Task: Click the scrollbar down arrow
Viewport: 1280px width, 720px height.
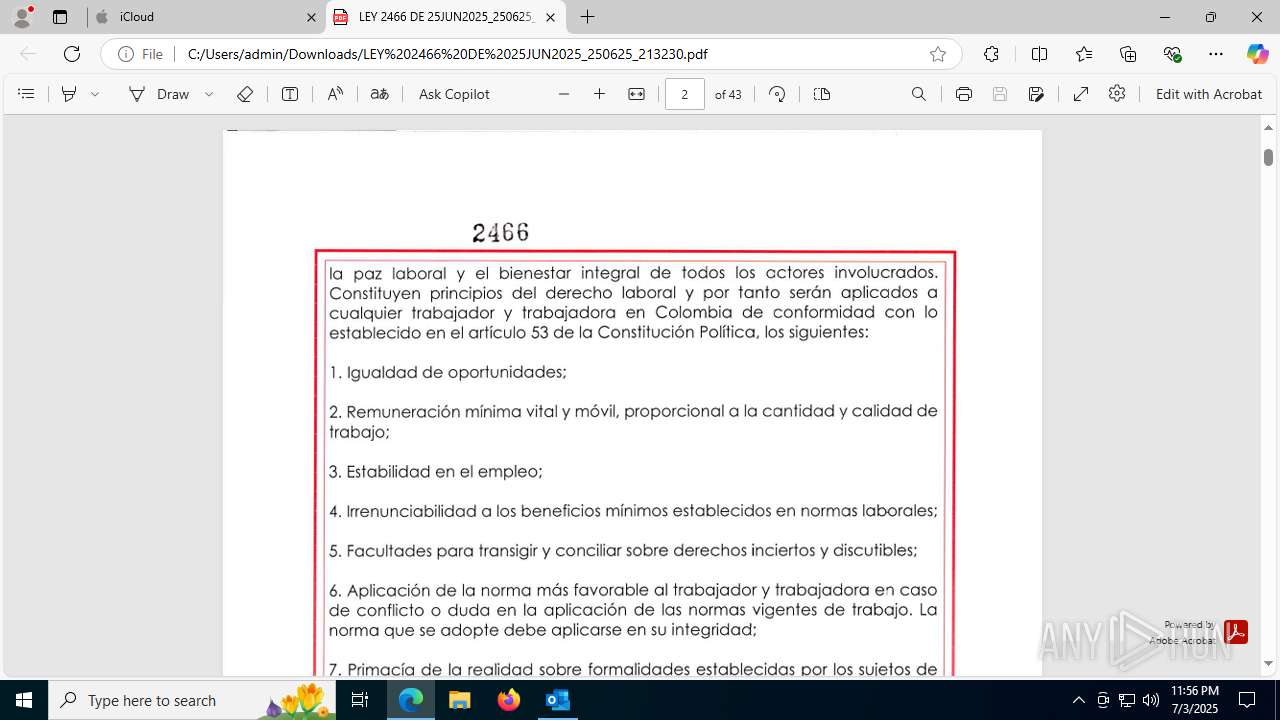Action: (1268, 664)
